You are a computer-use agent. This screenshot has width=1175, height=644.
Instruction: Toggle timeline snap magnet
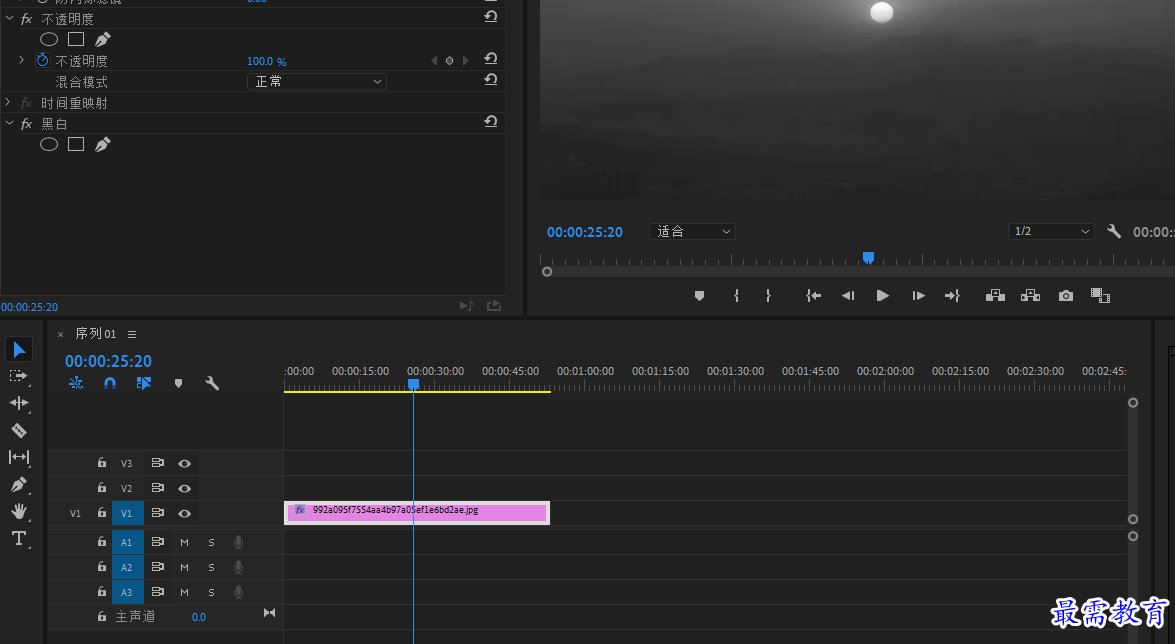click(110, 383)
